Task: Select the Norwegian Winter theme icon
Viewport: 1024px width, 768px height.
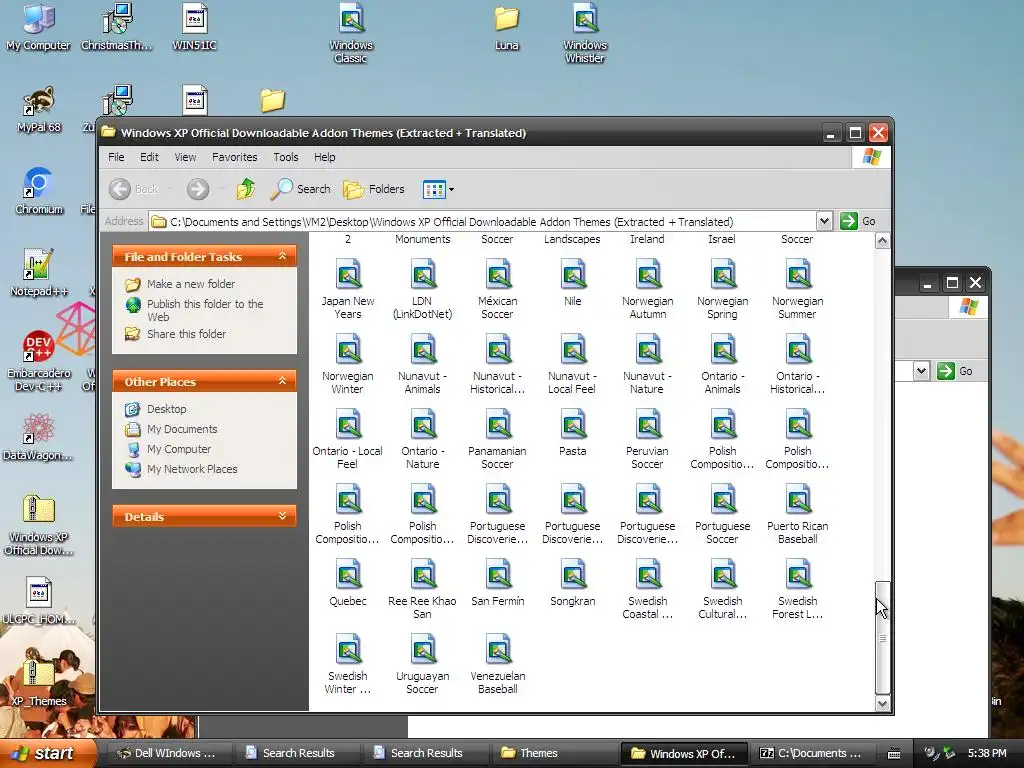Action: 347,363
